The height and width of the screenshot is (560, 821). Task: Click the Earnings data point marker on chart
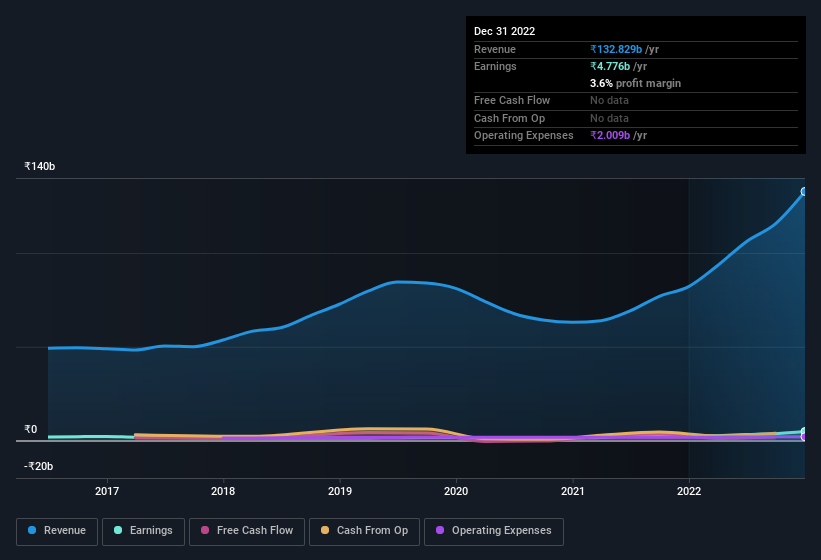[x=804, y=432]
